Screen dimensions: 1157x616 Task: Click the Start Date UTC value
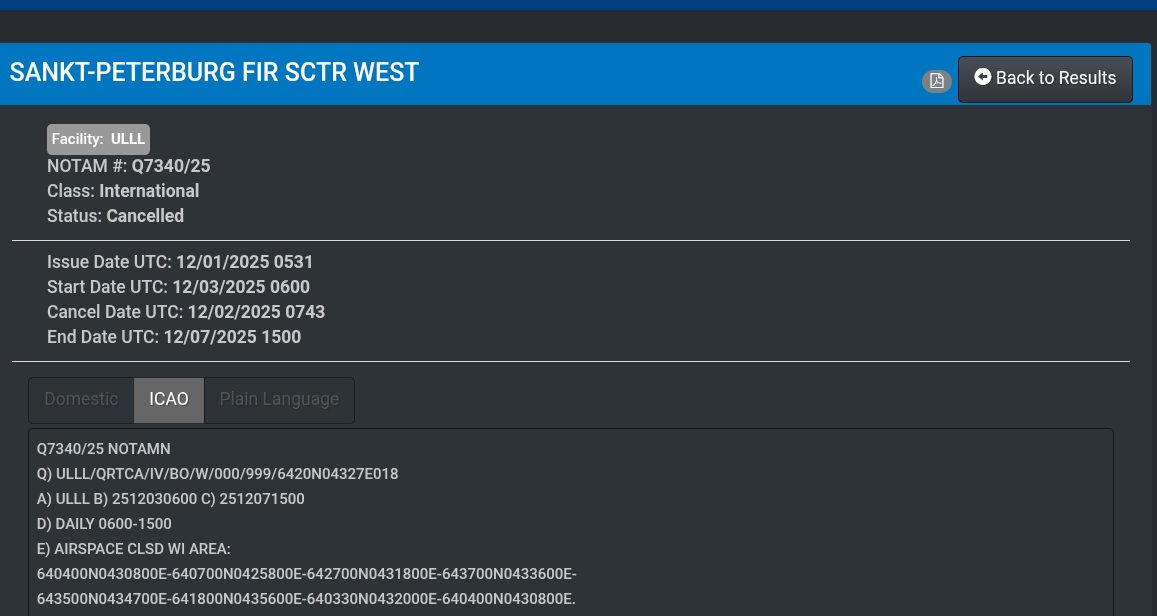click(x=240, y=287)
